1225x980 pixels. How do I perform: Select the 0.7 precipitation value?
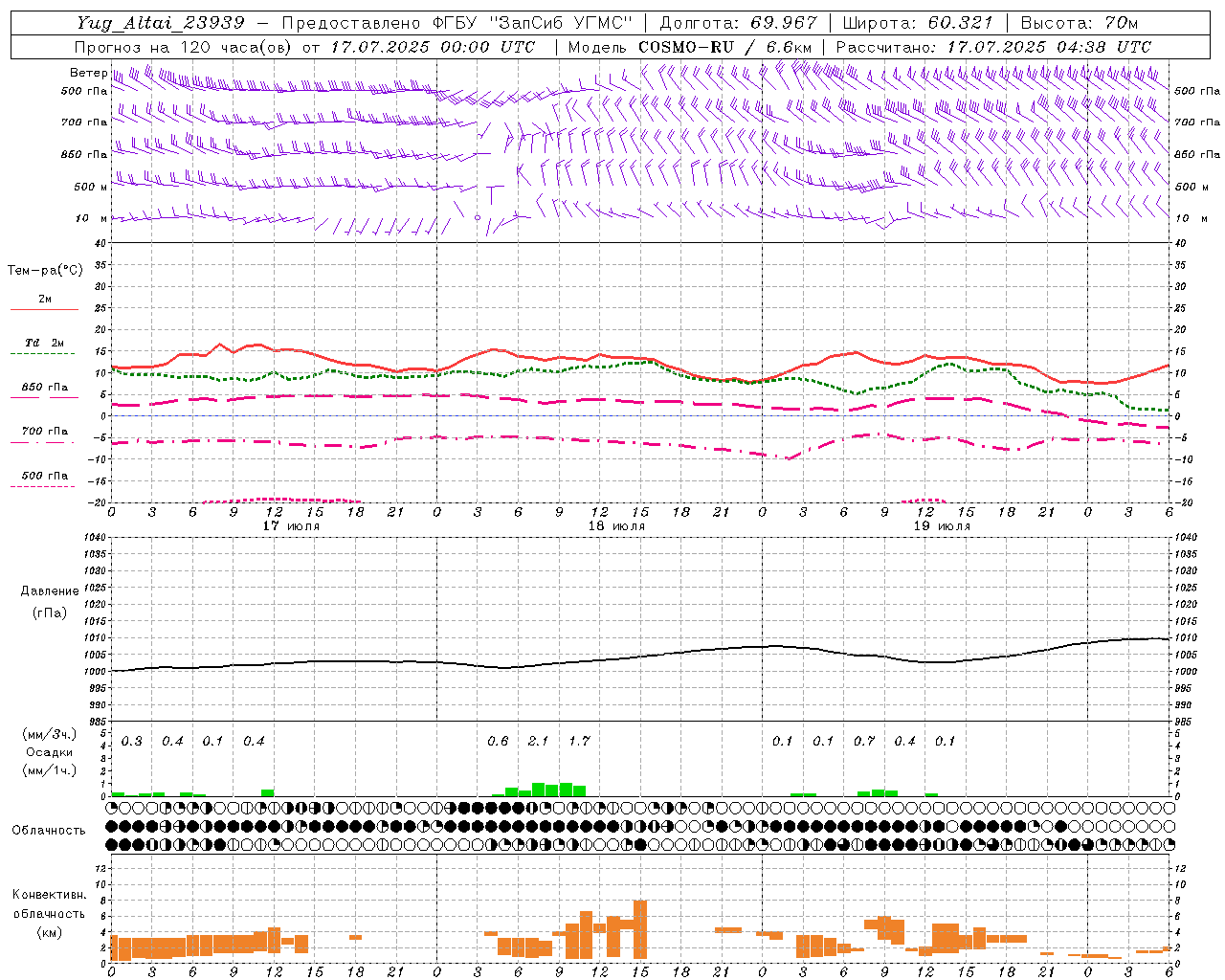[x=864, y=741]
